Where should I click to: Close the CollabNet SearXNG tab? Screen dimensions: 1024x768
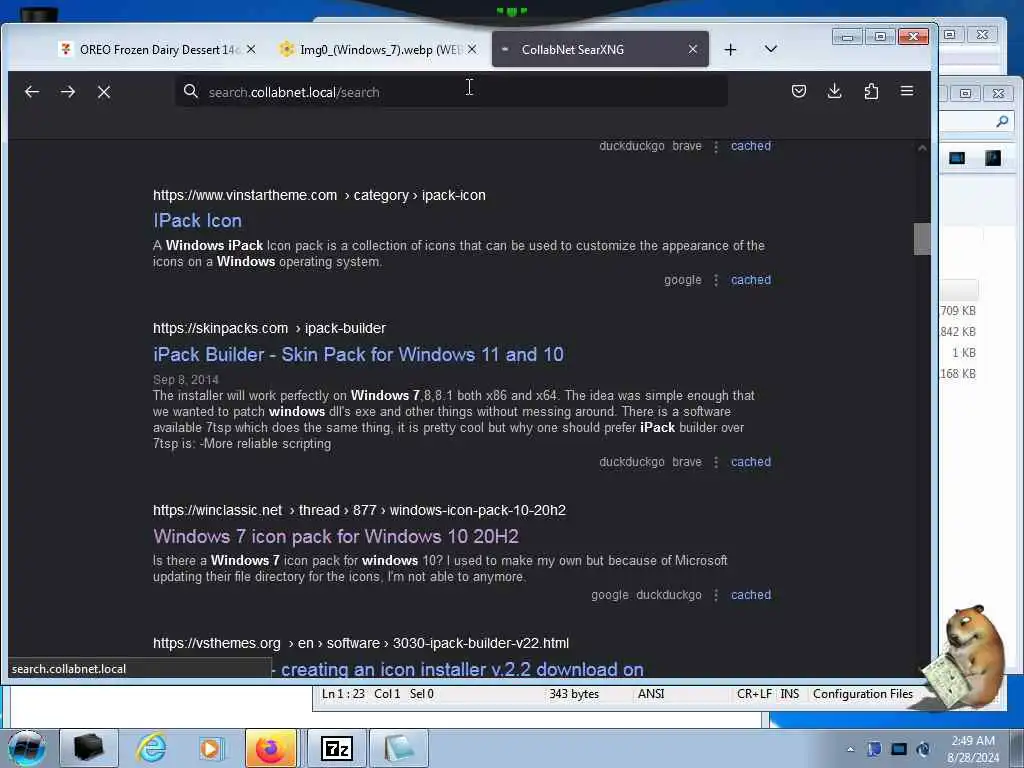[x=693, y=49]
